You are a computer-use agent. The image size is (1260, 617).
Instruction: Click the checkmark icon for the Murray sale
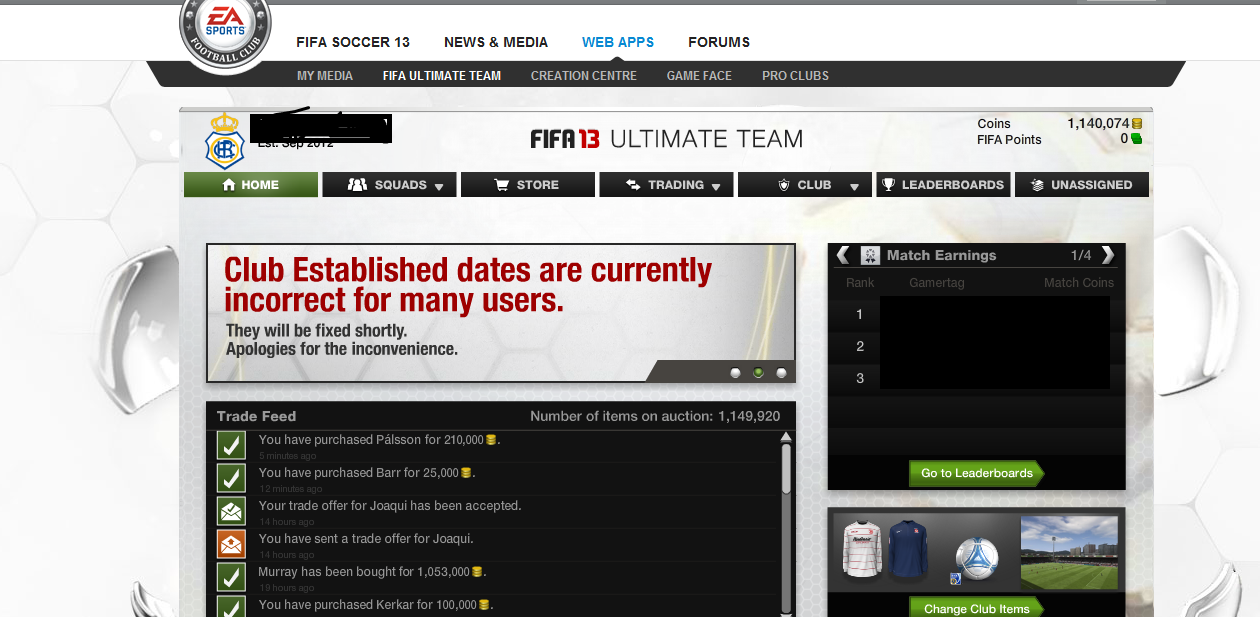(231, 578)
